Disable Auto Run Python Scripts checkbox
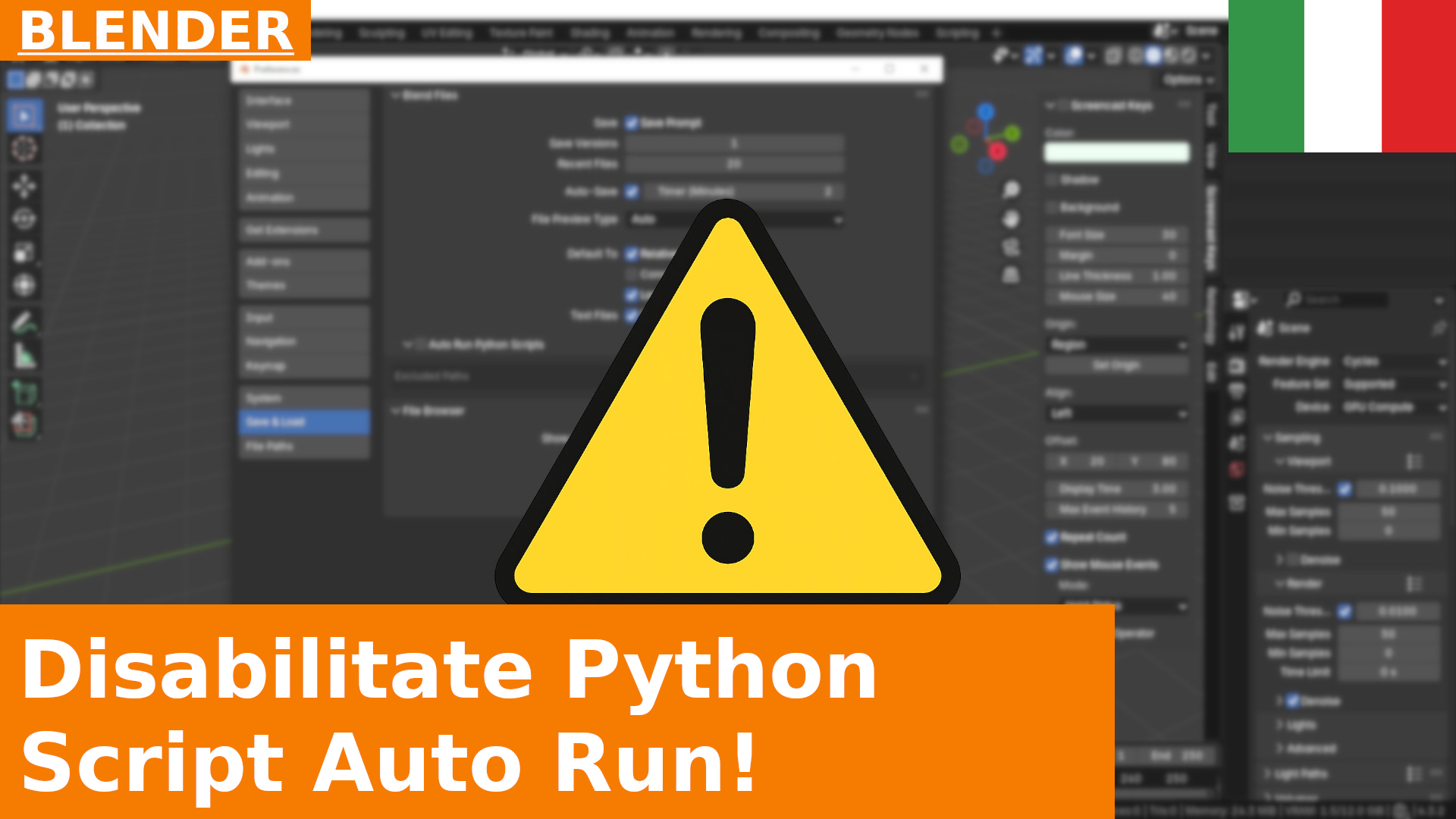 [x=421, y=344]
